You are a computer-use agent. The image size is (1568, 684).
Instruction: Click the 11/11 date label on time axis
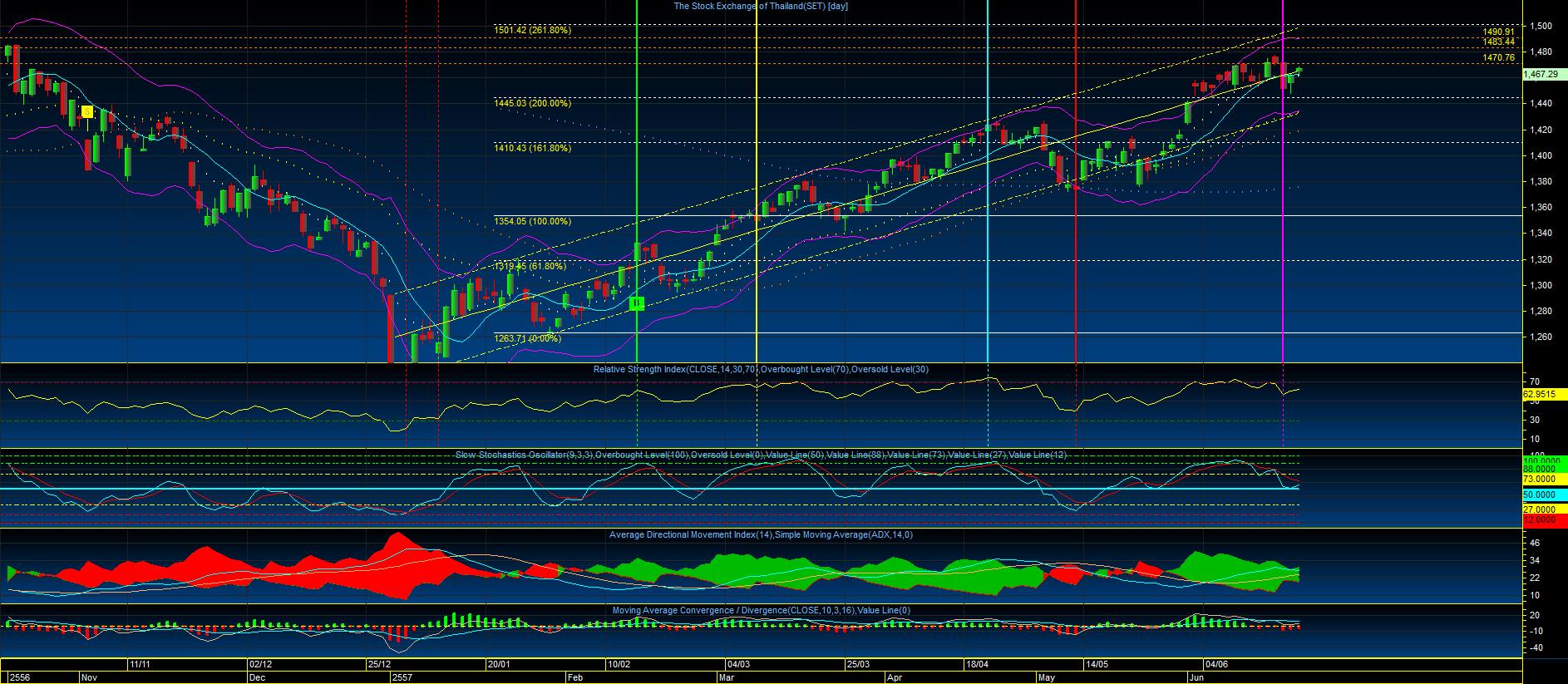coord(140,665)
